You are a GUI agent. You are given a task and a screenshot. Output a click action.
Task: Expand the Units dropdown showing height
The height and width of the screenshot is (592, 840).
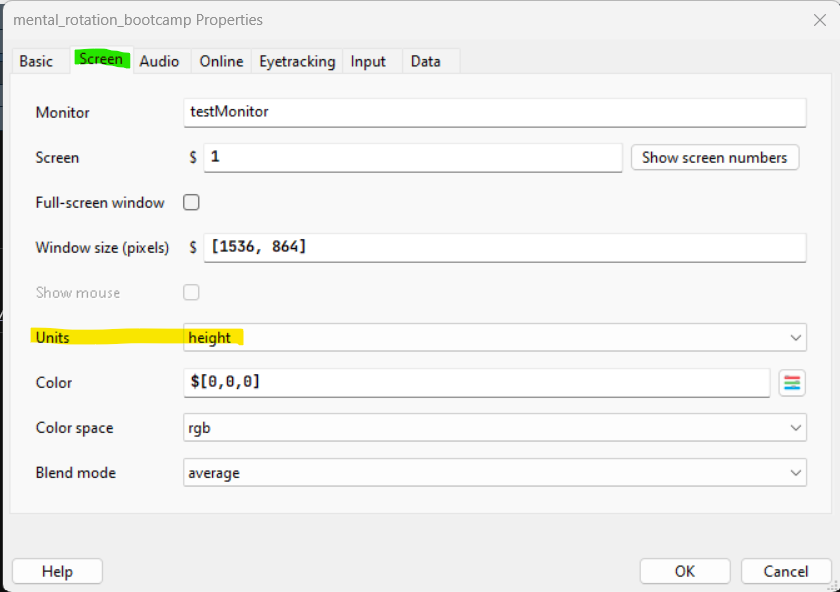point(495,338)
